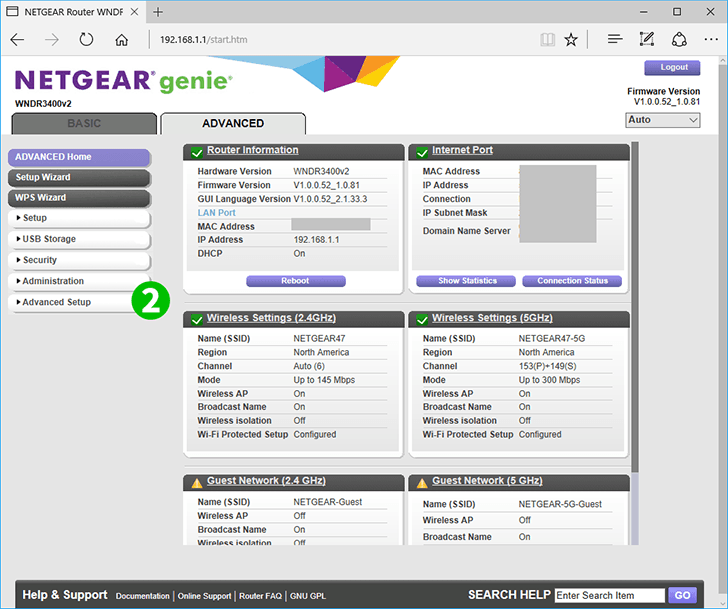Viewport: 728px width, 609px height.
Task: Expand the Security section
Action: pyautogui.click(x=79, y=260)
